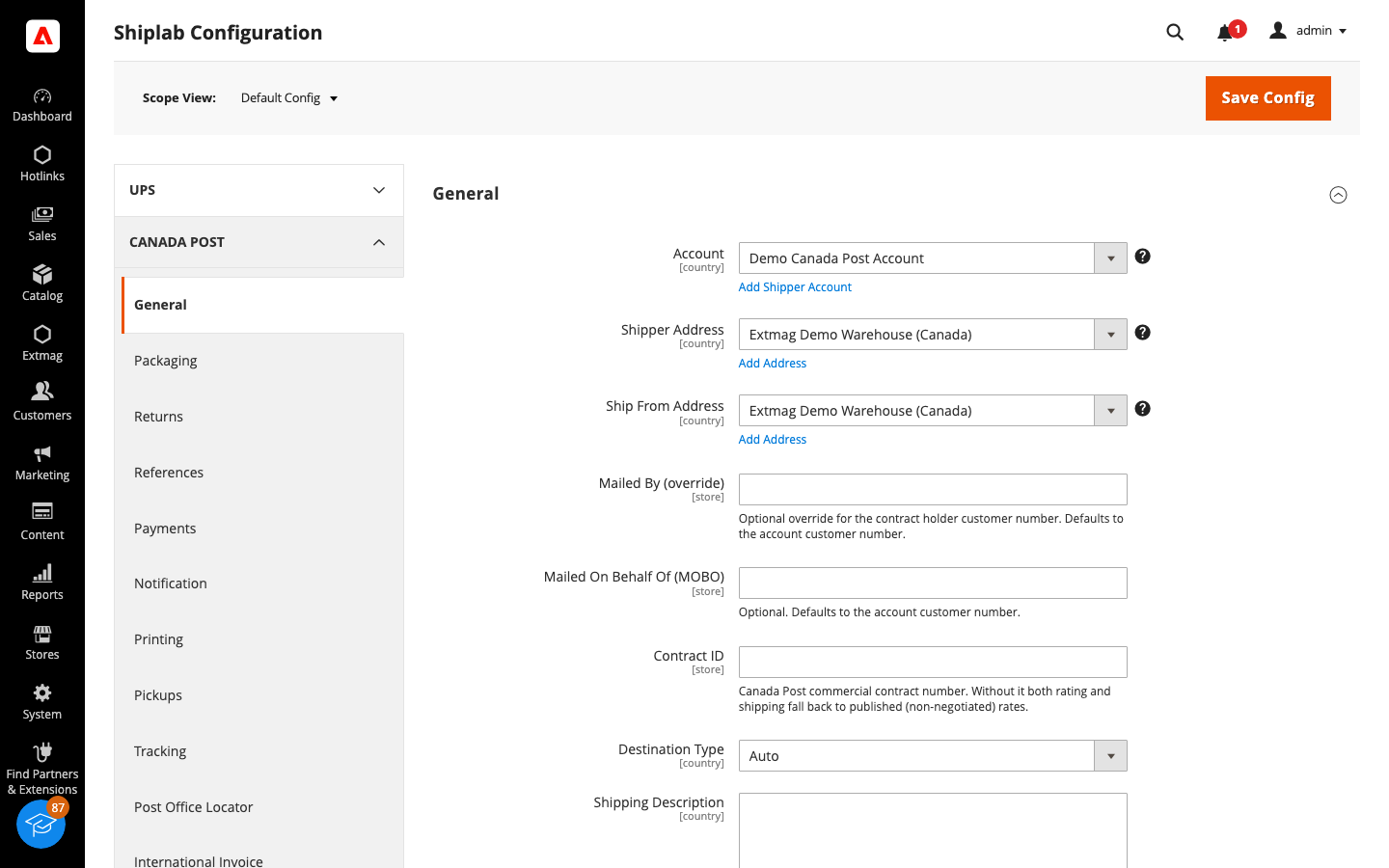Click the search magnifier icon

click(x=1175, y=32)
